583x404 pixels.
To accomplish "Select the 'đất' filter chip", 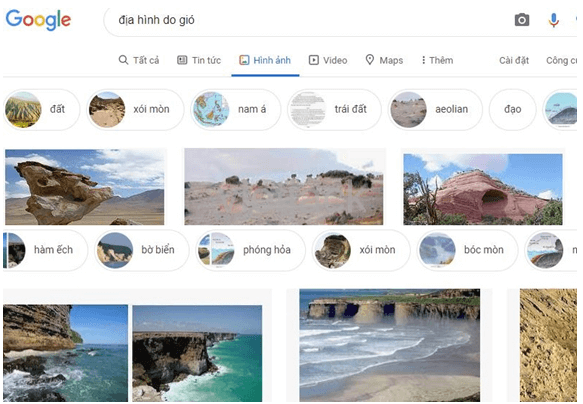I will [x=42, y=110].
